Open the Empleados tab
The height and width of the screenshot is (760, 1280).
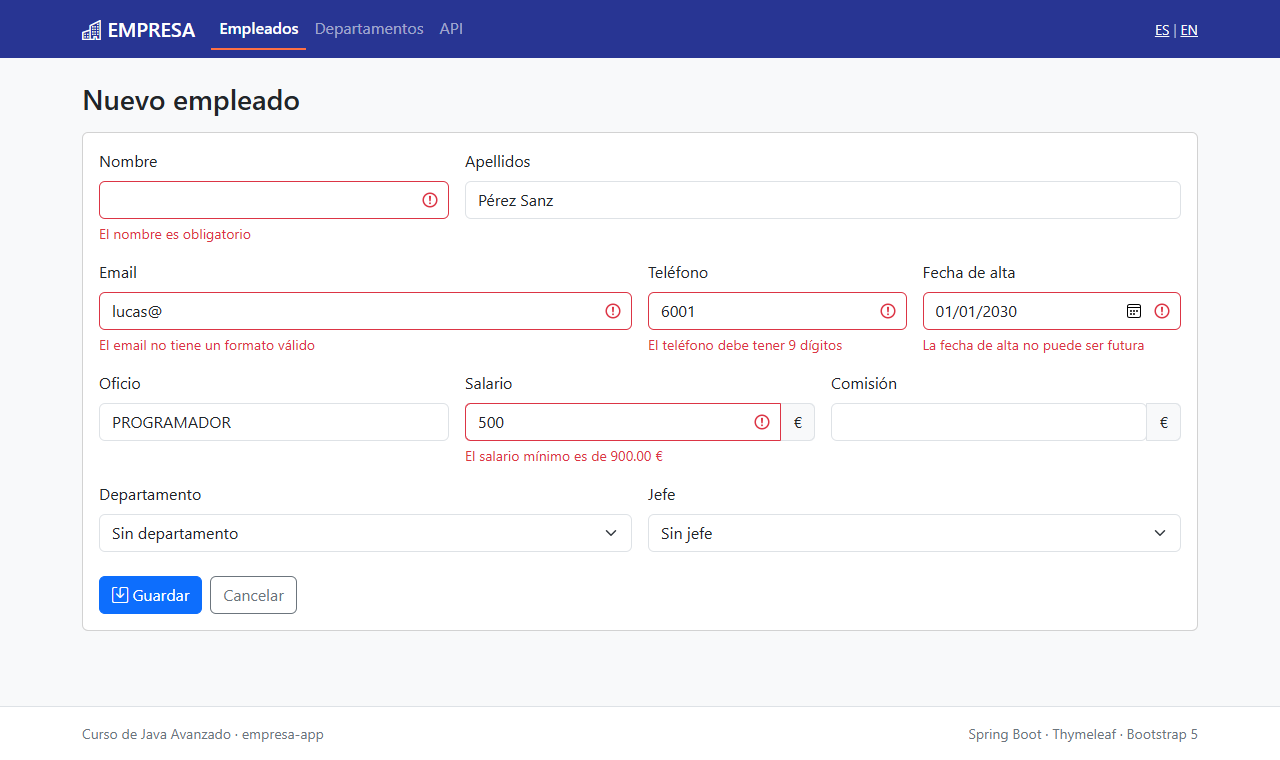(x=259, y=29)
